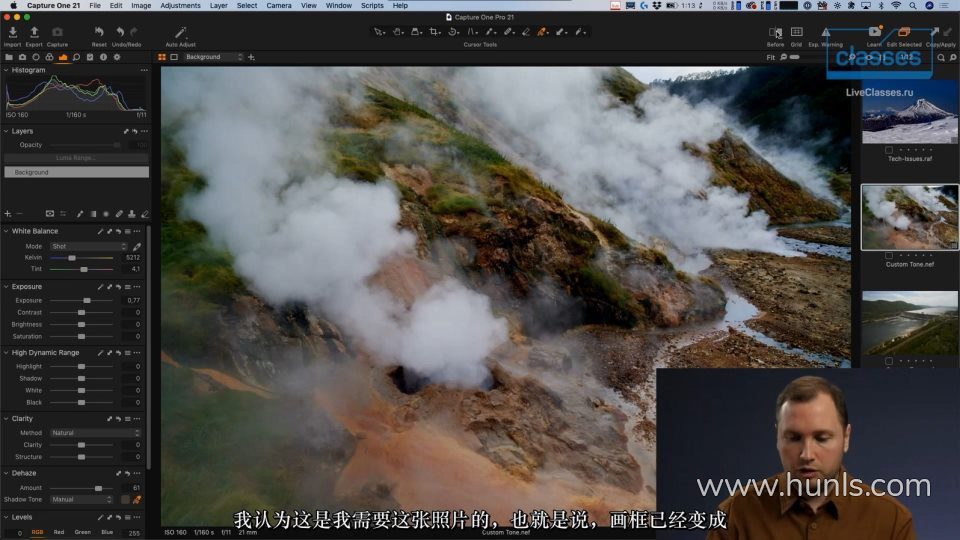Screen dimensions: 960x540
Task: Collapse the Exposure panel
Action: 5,287
